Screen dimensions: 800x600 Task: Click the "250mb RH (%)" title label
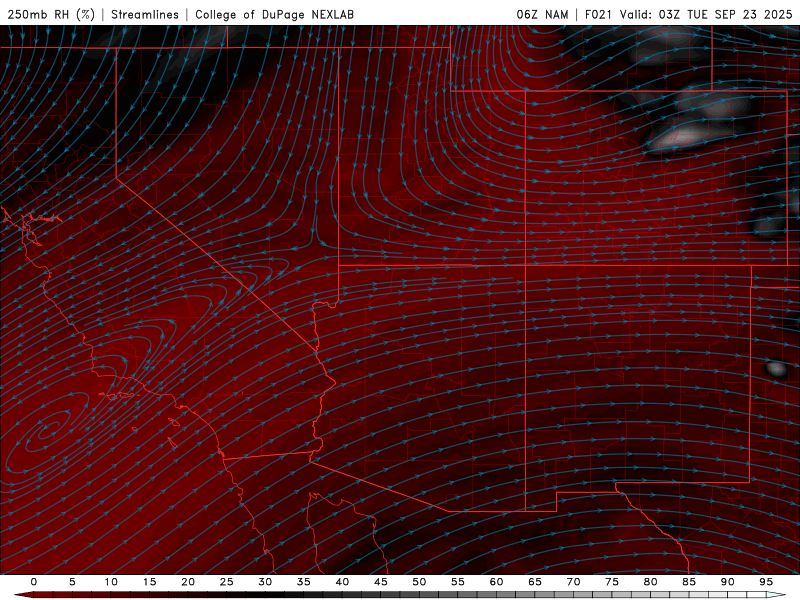click(51, 14)
